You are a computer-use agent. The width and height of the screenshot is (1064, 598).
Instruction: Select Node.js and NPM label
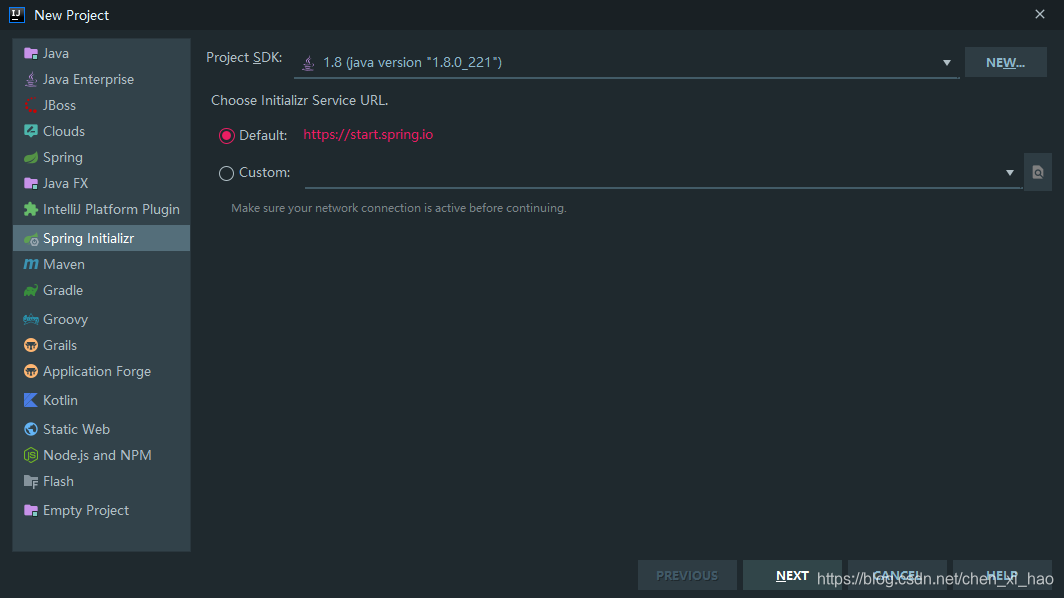[x=97, y=455]
